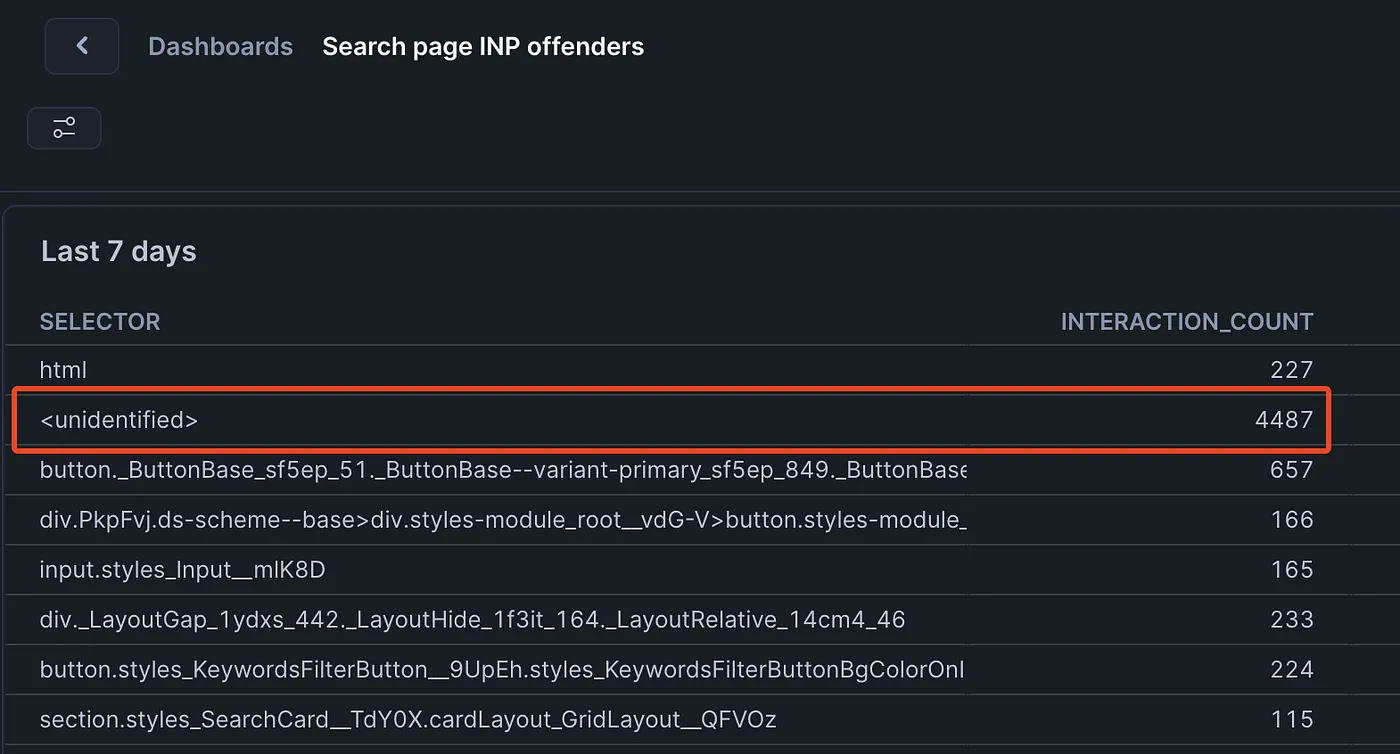Sort by the SELECTOR column header
Image resolution: width=1400 pixels, height=754 pixels.
[100, 321]
